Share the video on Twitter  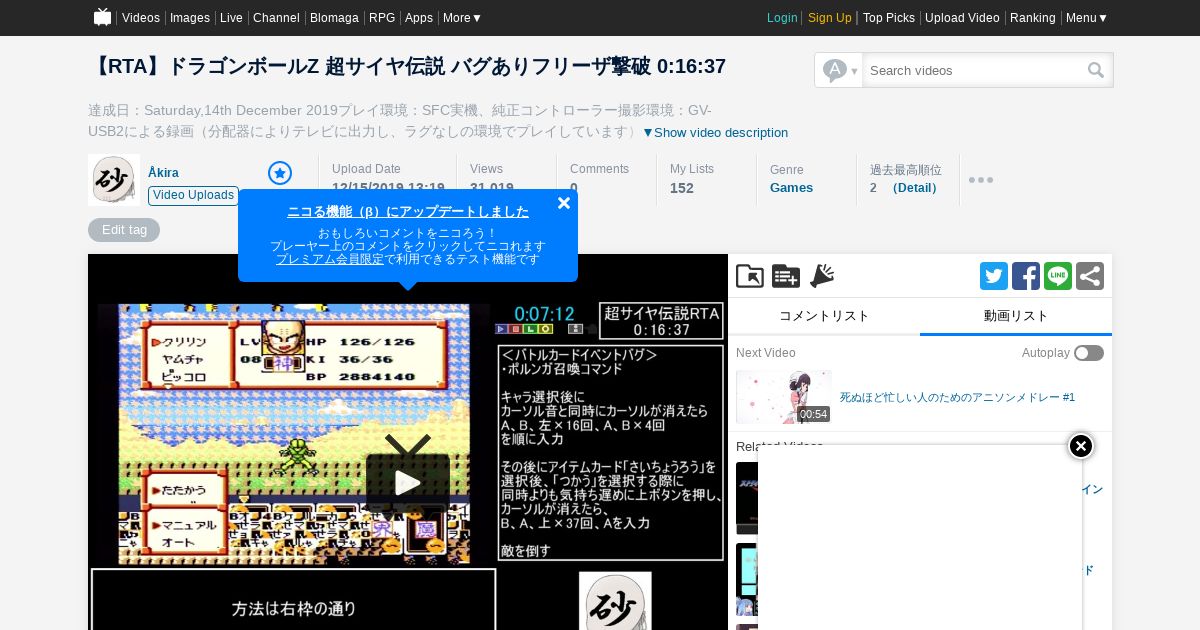(x=994, y=276)
